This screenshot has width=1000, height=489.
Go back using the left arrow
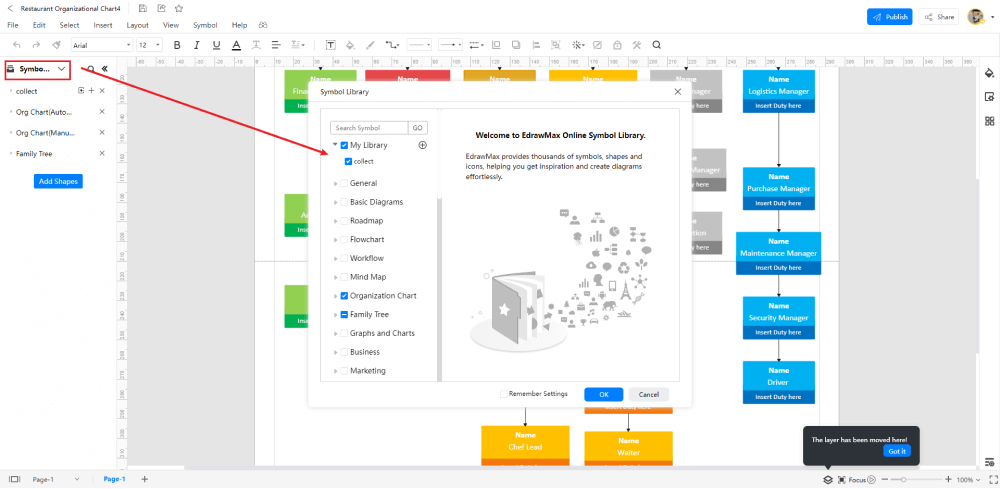click(10, 8)
